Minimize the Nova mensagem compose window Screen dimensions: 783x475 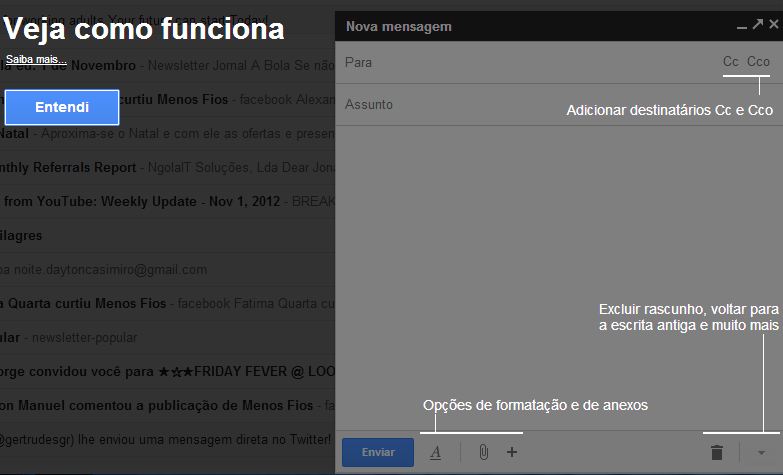coord(742,26)
